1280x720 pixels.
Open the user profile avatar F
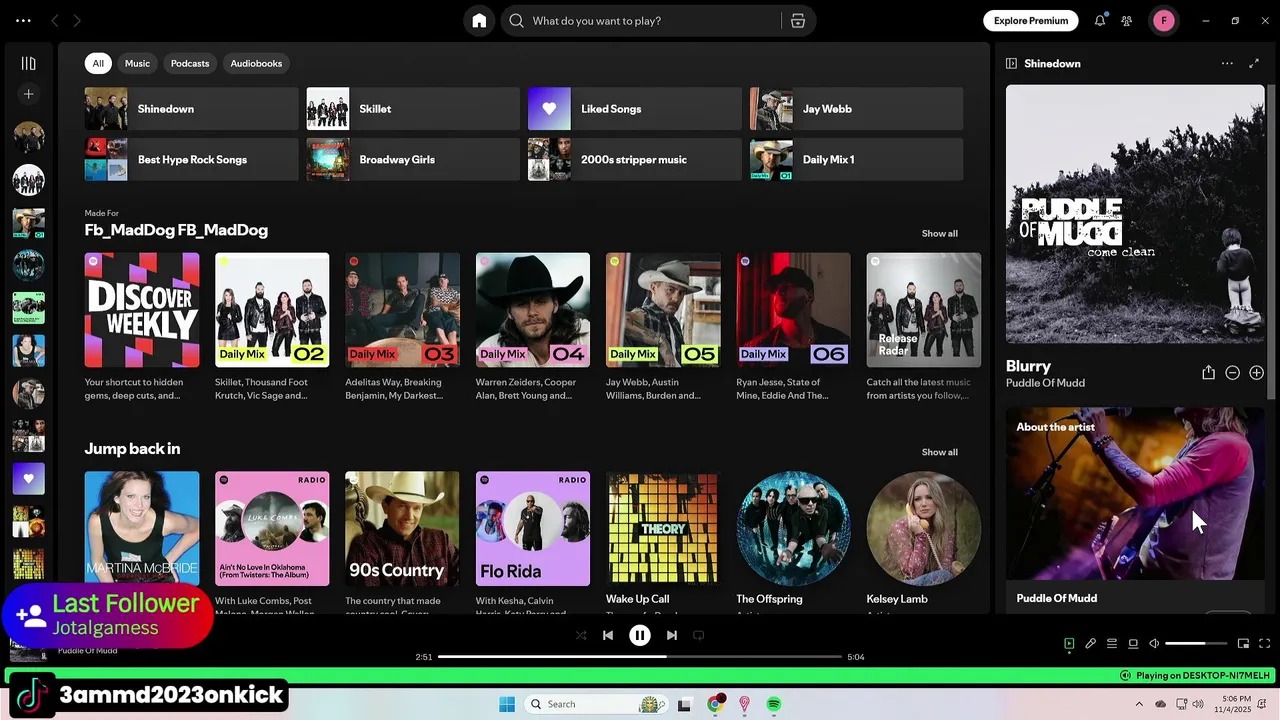(1164, 21)
